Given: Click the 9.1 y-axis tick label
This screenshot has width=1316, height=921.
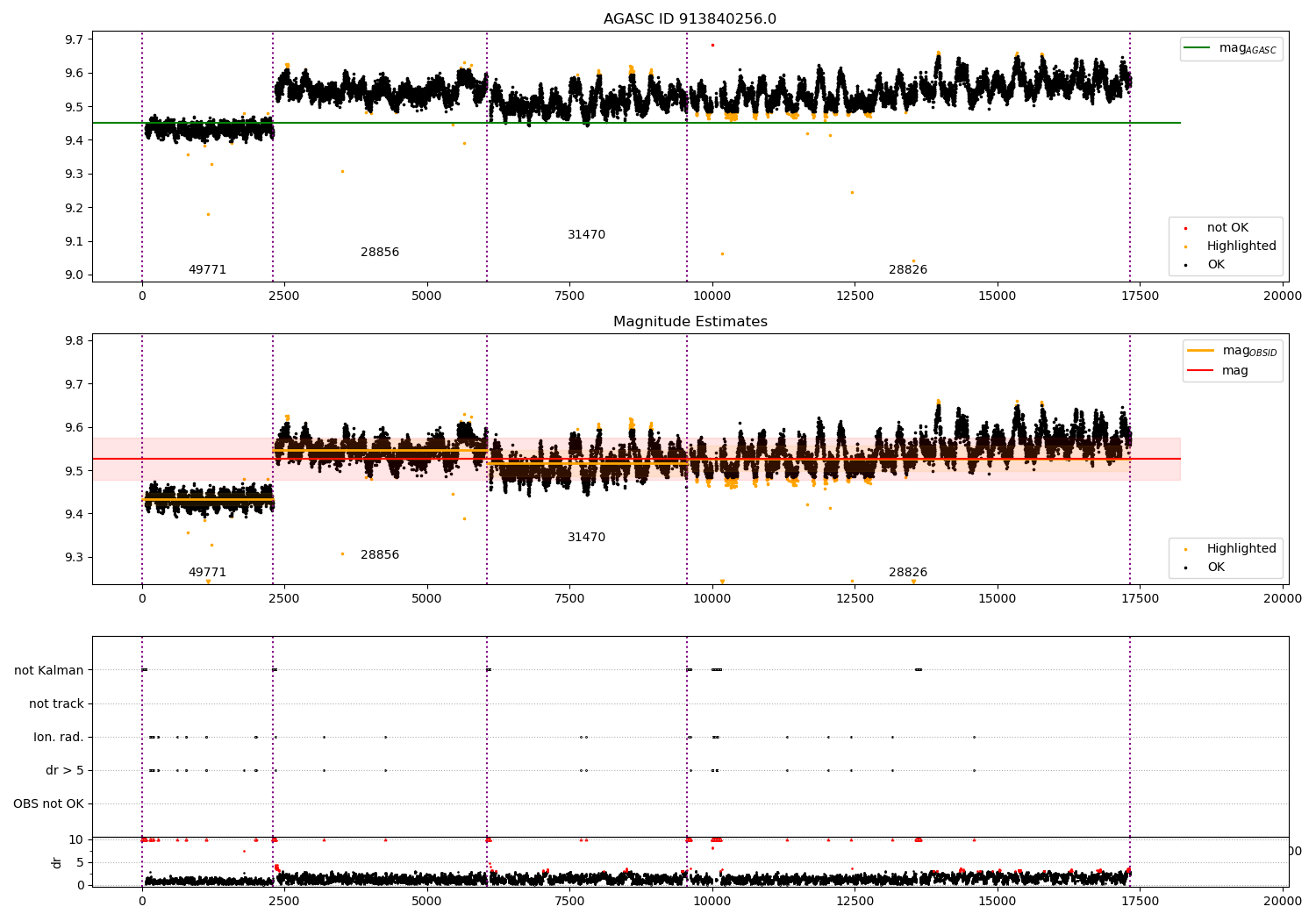Looking at the screenshot, I should pyautogui.click(x=75, y=242).
